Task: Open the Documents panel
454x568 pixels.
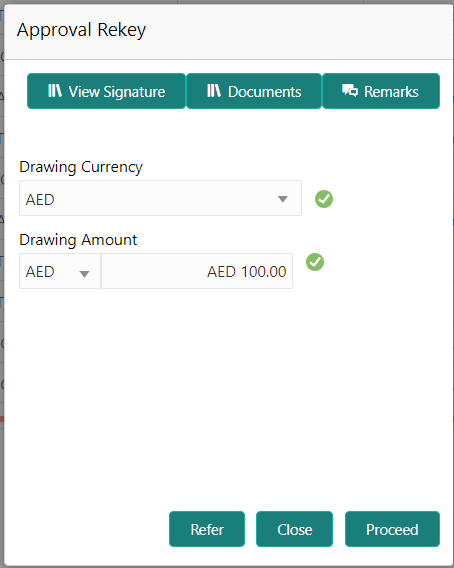Action: tap(254, 91)
